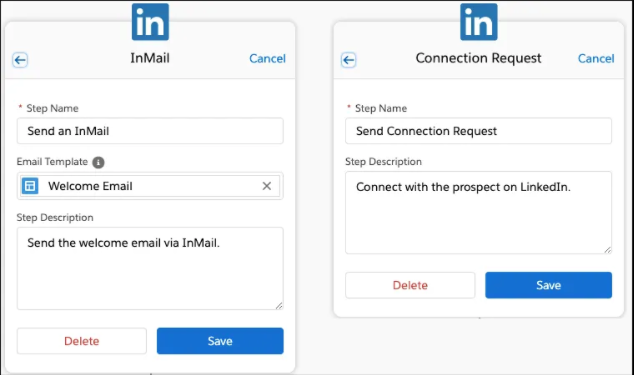Save the Connection Request step
634x375 pixels.
[548, 285]
